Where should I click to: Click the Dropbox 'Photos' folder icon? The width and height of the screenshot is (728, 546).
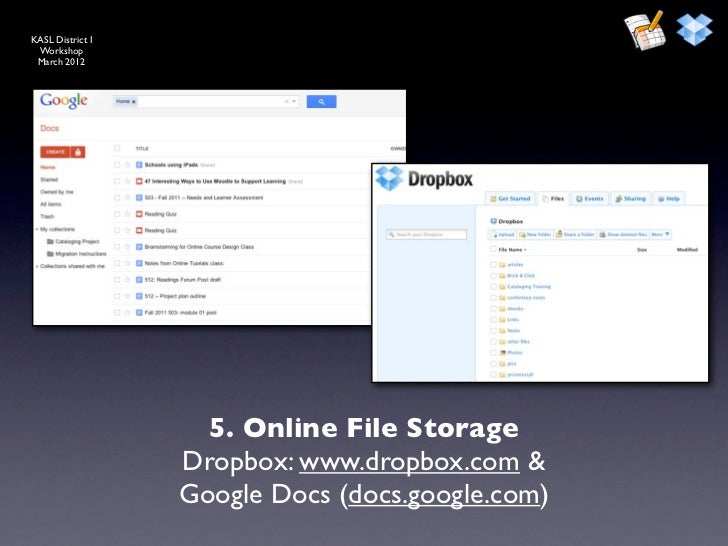tap(502, 352)
